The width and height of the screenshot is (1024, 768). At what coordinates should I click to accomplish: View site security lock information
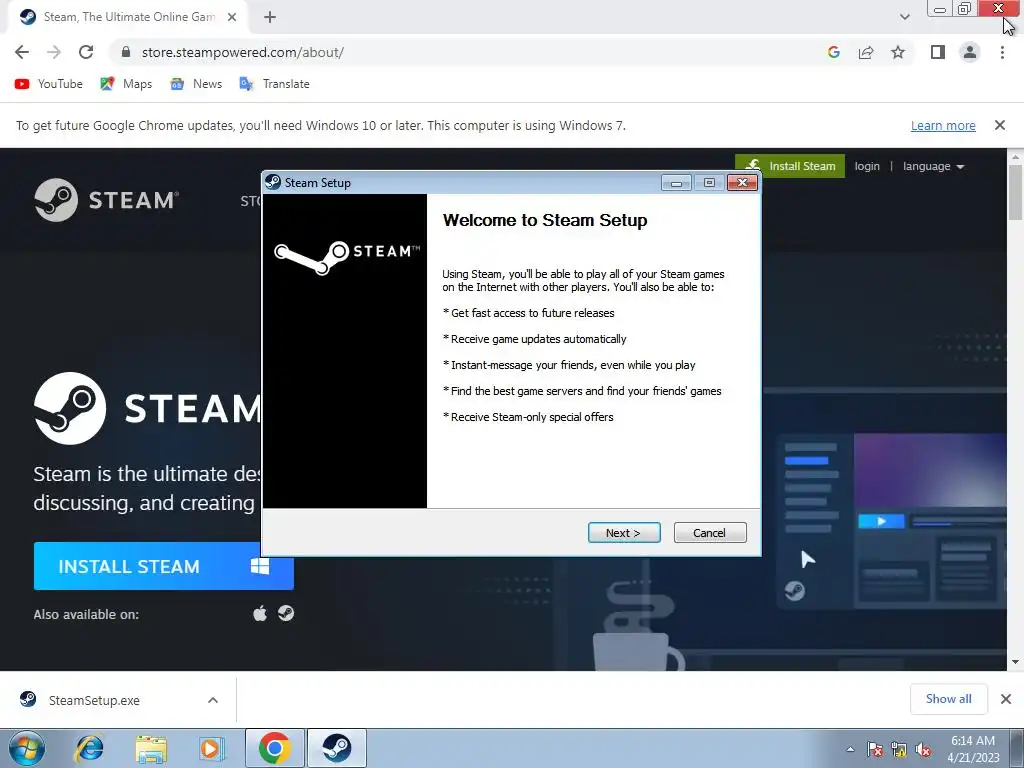pos(126,52)
